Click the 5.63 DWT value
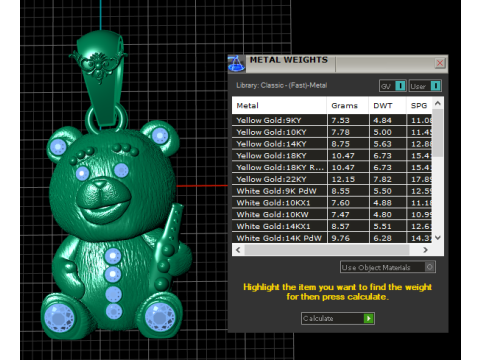 click(382, 144)
